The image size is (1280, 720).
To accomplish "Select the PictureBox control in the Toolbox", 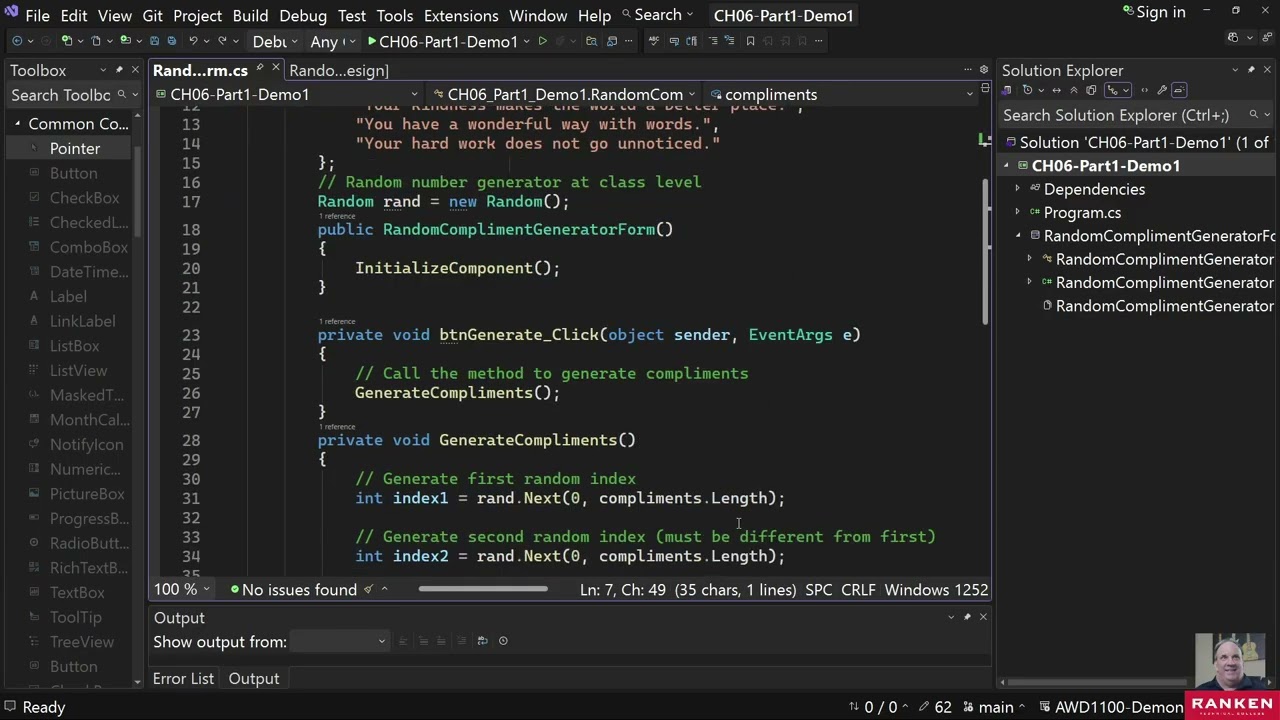I will pyautogui.click(x=87, y=494).
